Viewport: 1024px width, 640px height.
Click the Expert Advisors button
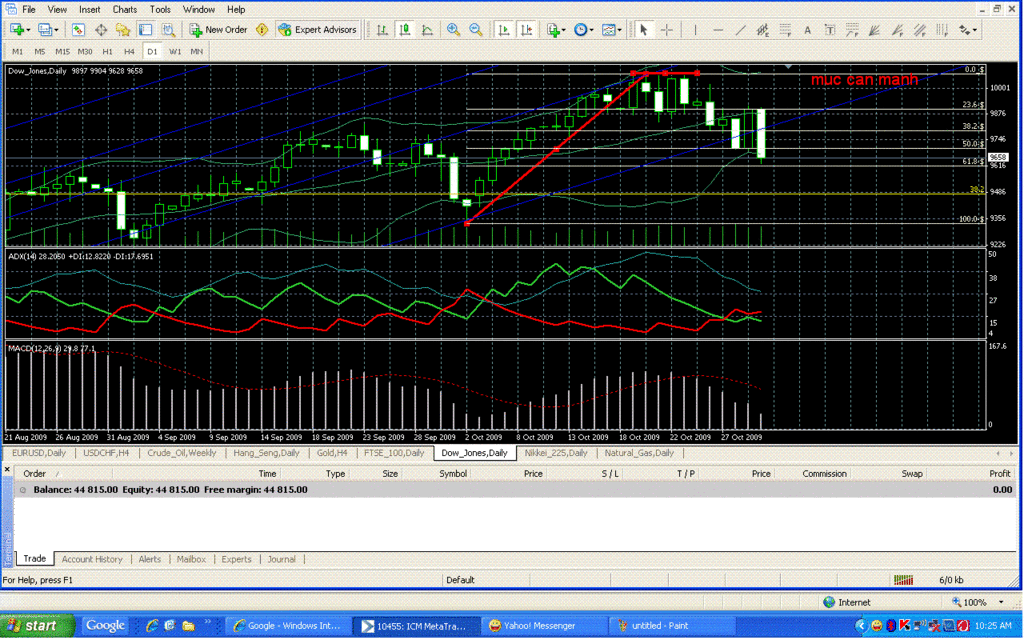point(317,30)
